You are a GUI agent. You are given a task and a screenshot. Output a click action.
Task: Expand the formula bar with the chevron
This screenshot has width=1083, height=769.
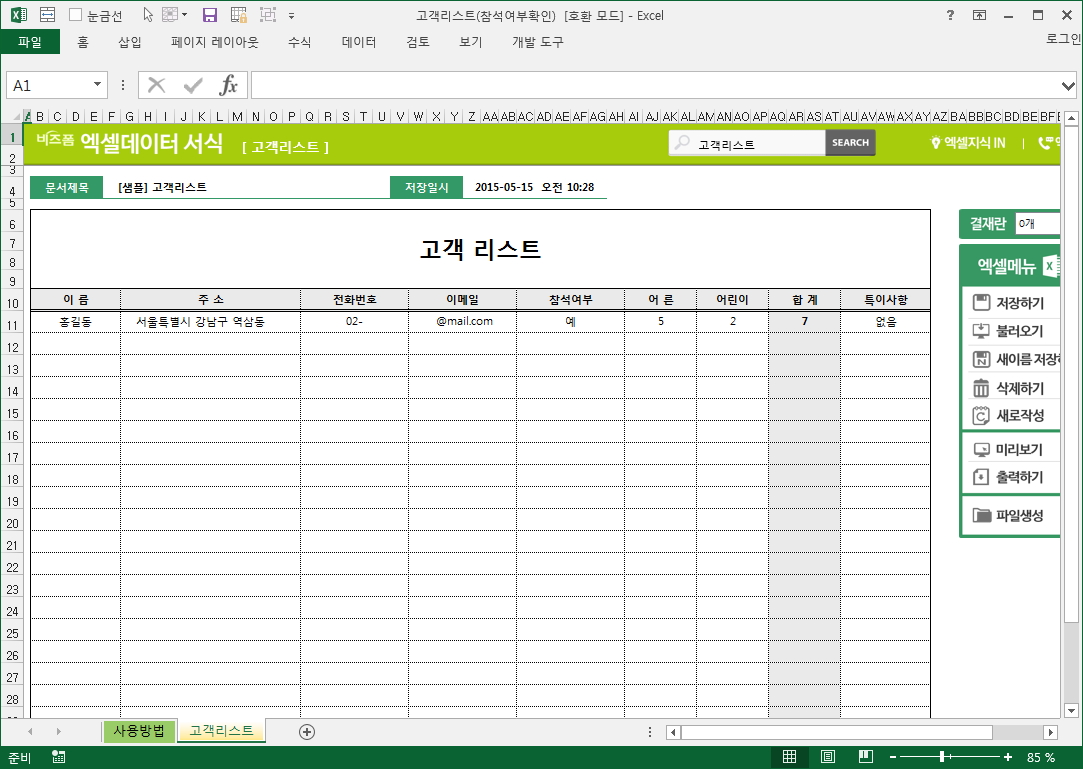tap(1068, 85)
